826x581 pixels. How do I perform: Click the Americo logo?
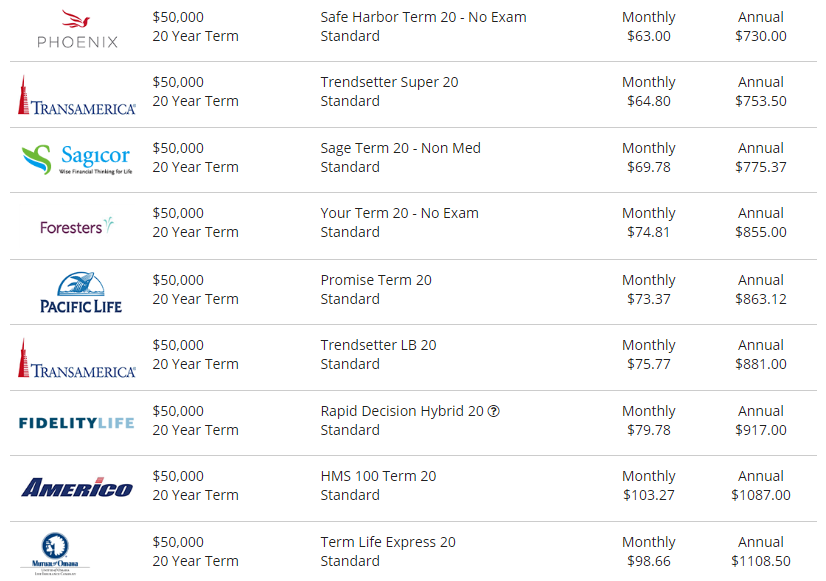click(x=77, y=487)
